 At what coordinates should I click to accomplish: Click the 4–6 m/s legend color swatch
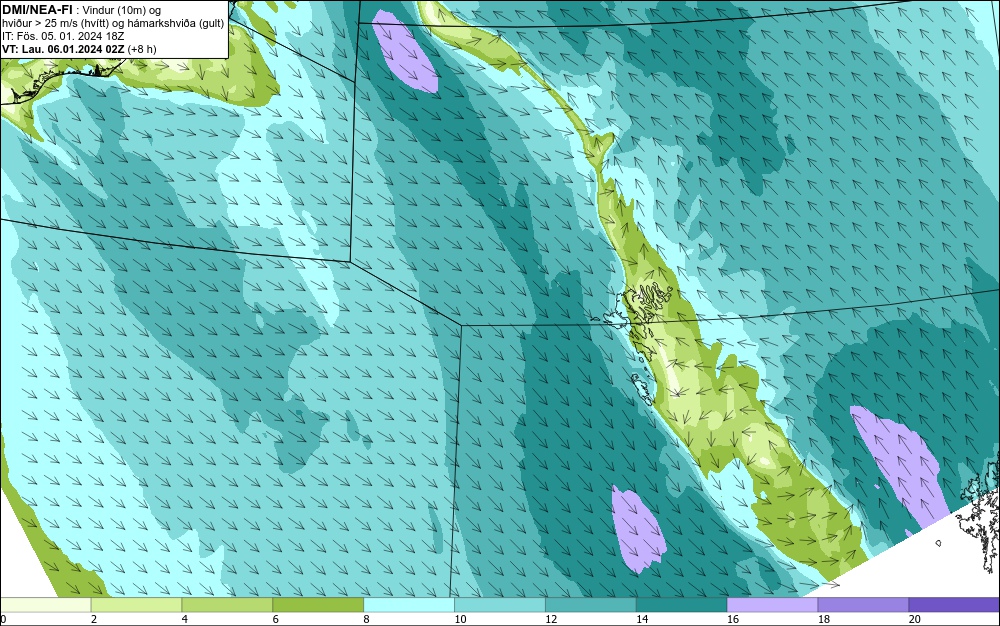point(227,605)
